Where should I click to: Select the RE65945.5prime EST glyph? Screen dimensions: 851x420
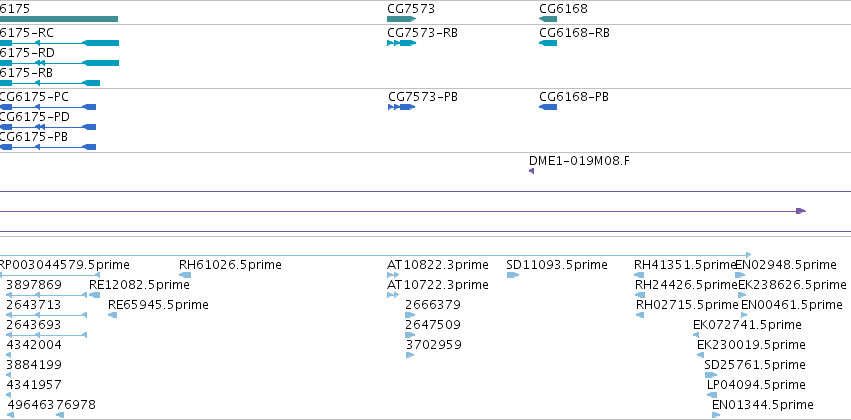(112, 315)
